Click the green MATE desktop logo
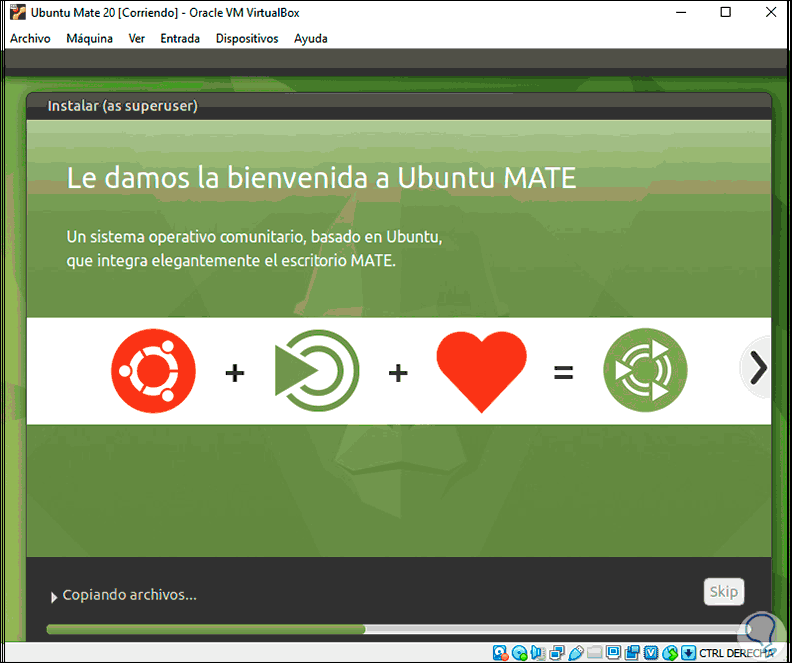The width and height of the screenshot is (792, 663). 317,371
